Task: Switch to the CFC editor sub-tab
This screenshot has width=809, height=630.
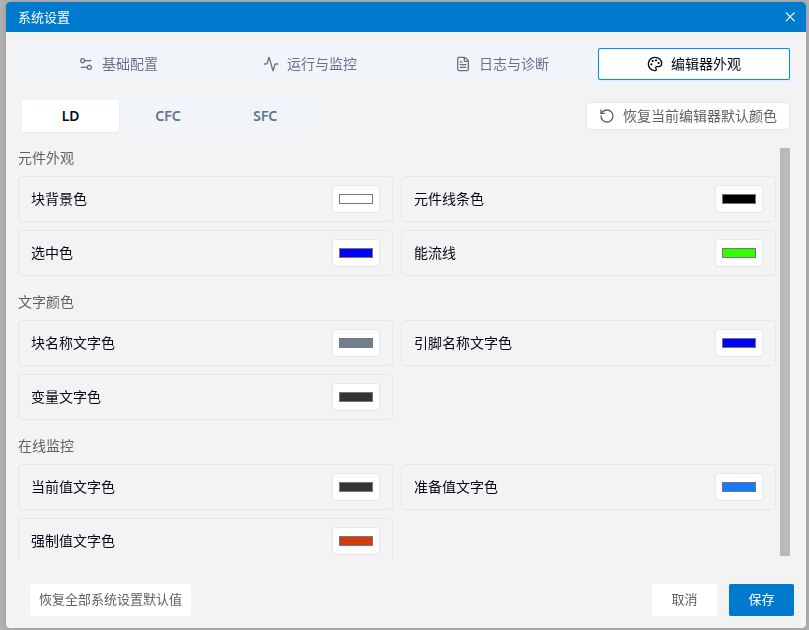Action: pyautogui.click(x=168, y=116)
